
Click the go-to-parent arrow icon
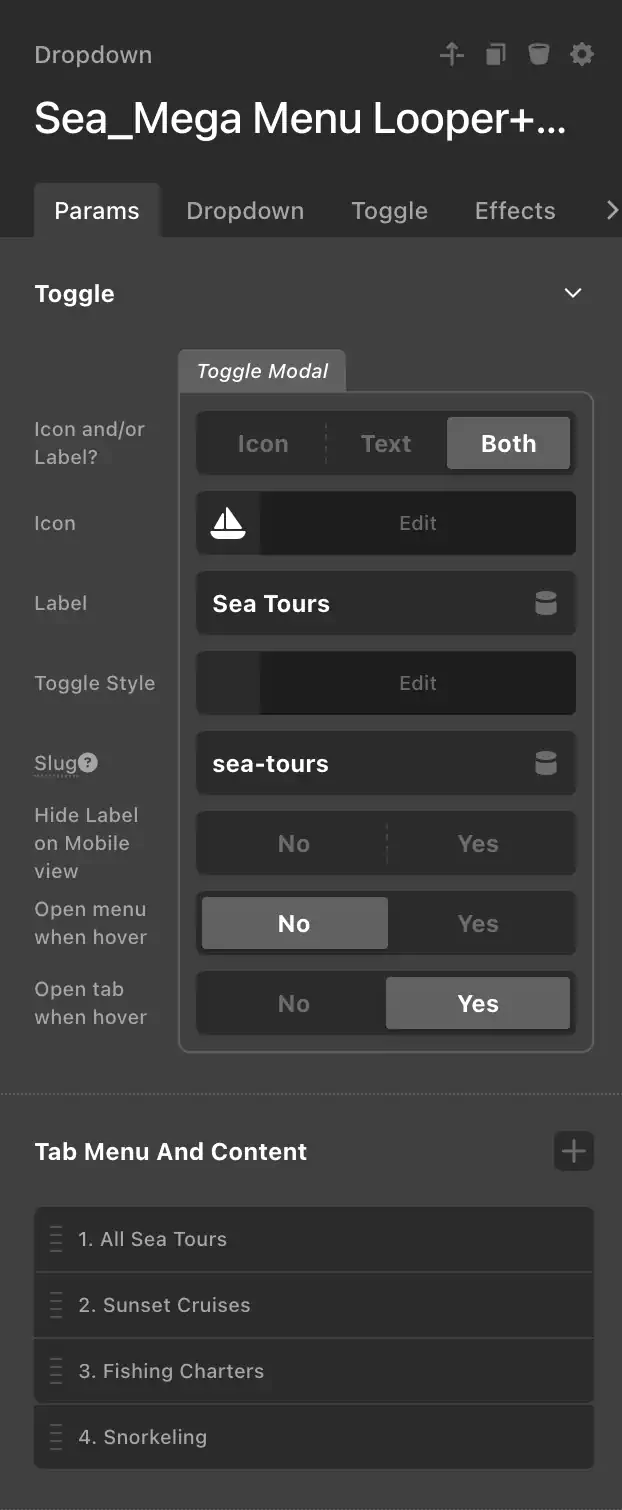click(x=452, y=54)
